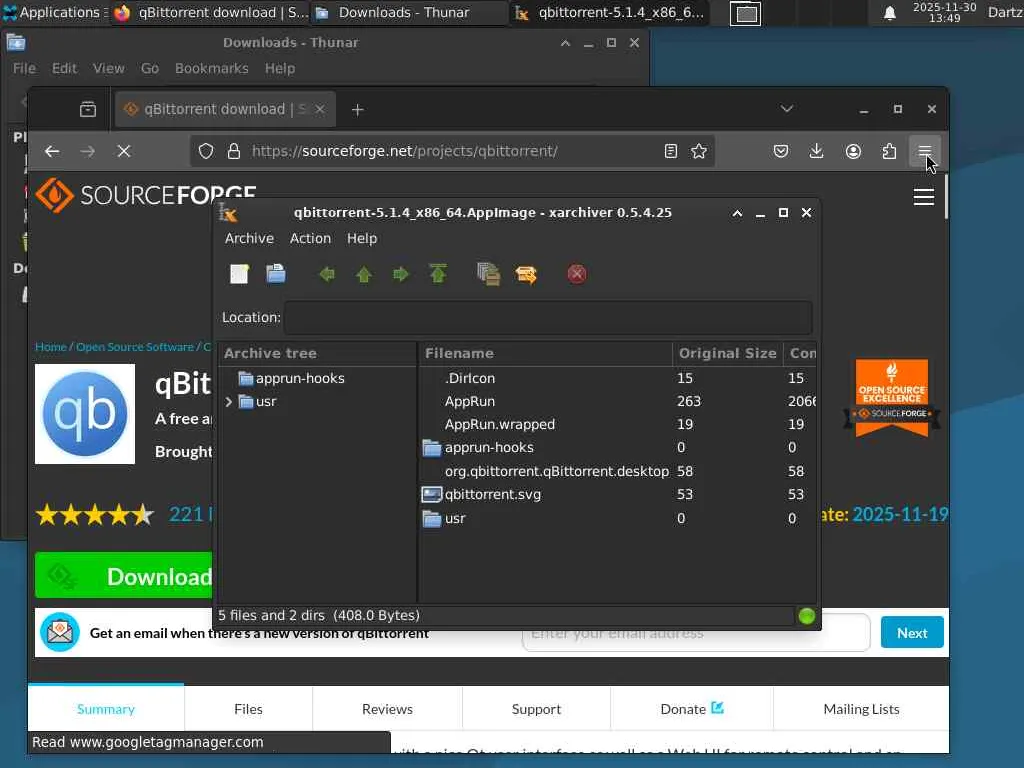Click the star rating on SourceForge

tap(95, 515)
